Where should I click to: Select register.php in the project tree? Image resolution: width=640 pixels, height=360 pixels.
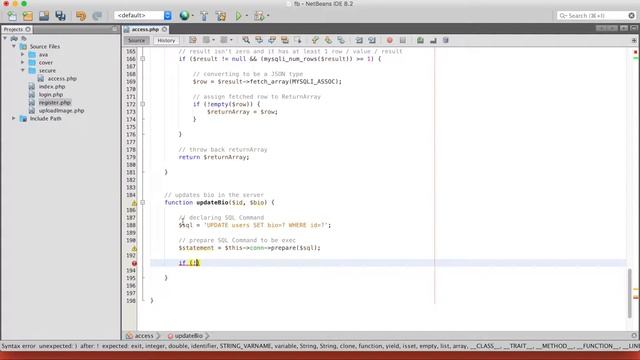pyautogui.click(x=55, y=102)
